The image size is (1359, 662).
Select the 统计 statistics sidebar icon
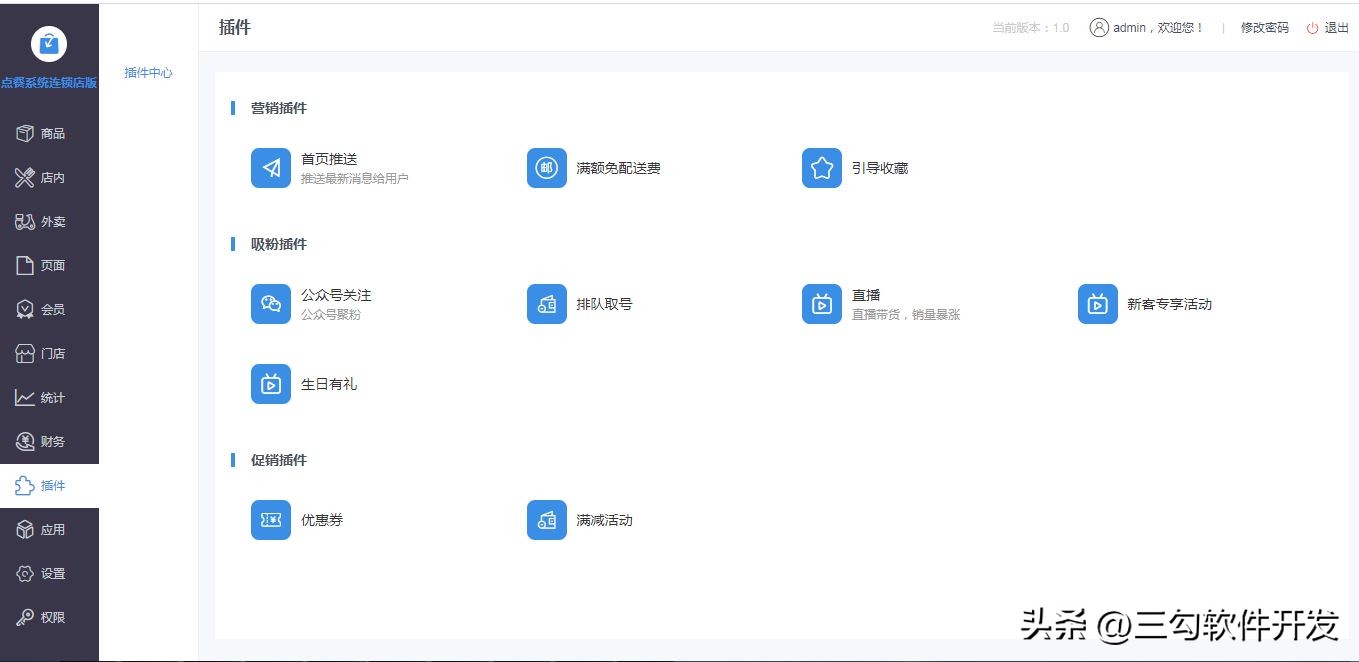(x=23, y=397)
